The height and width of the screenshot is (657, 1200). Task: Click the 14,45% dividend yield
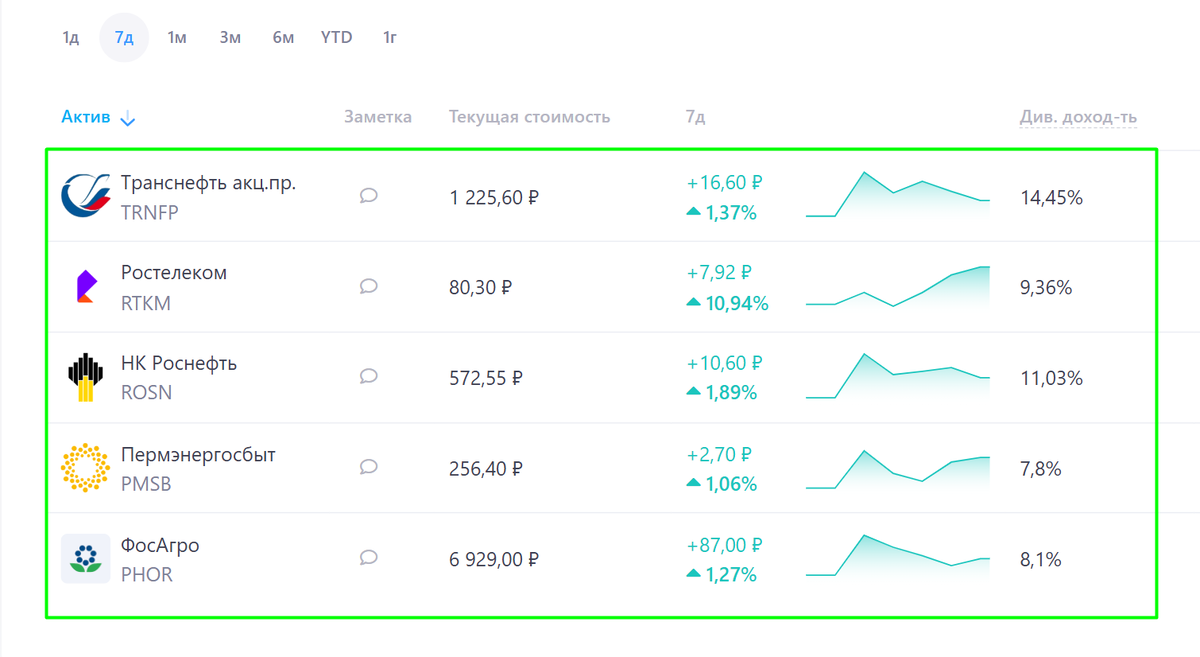(1051, 198)
